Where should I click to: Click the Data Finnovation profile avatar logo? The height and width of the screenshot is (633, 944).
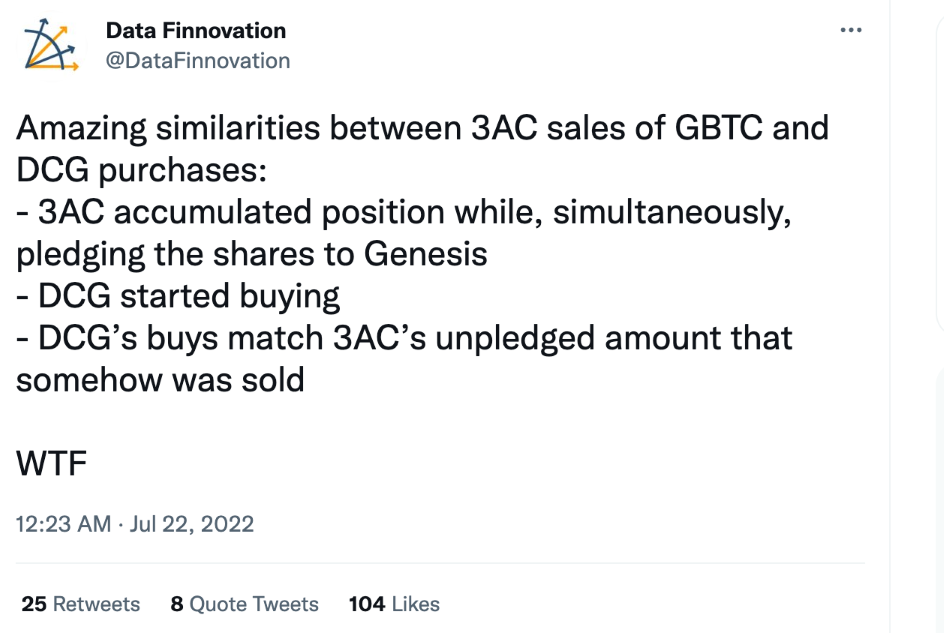pos(51,46)
